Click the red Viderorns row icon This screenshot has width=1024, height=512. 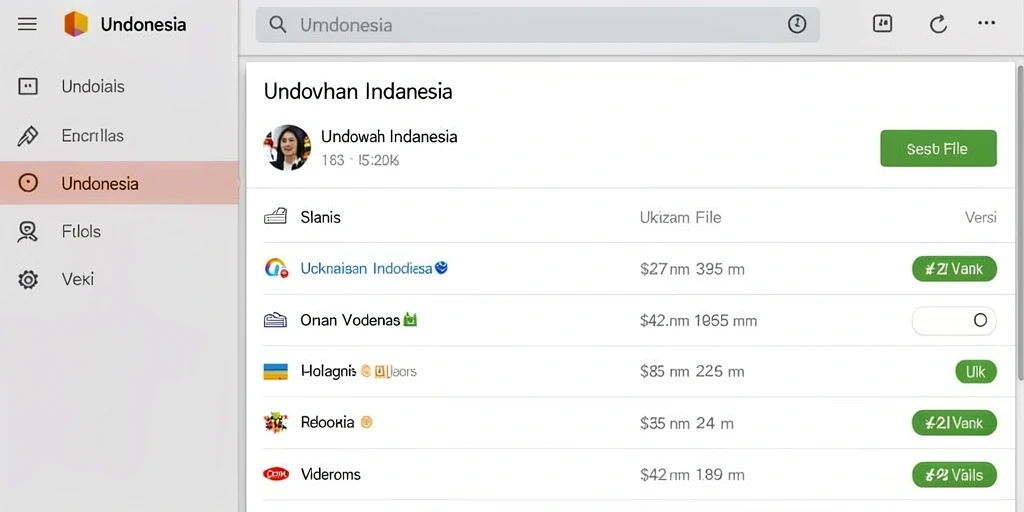276,474
